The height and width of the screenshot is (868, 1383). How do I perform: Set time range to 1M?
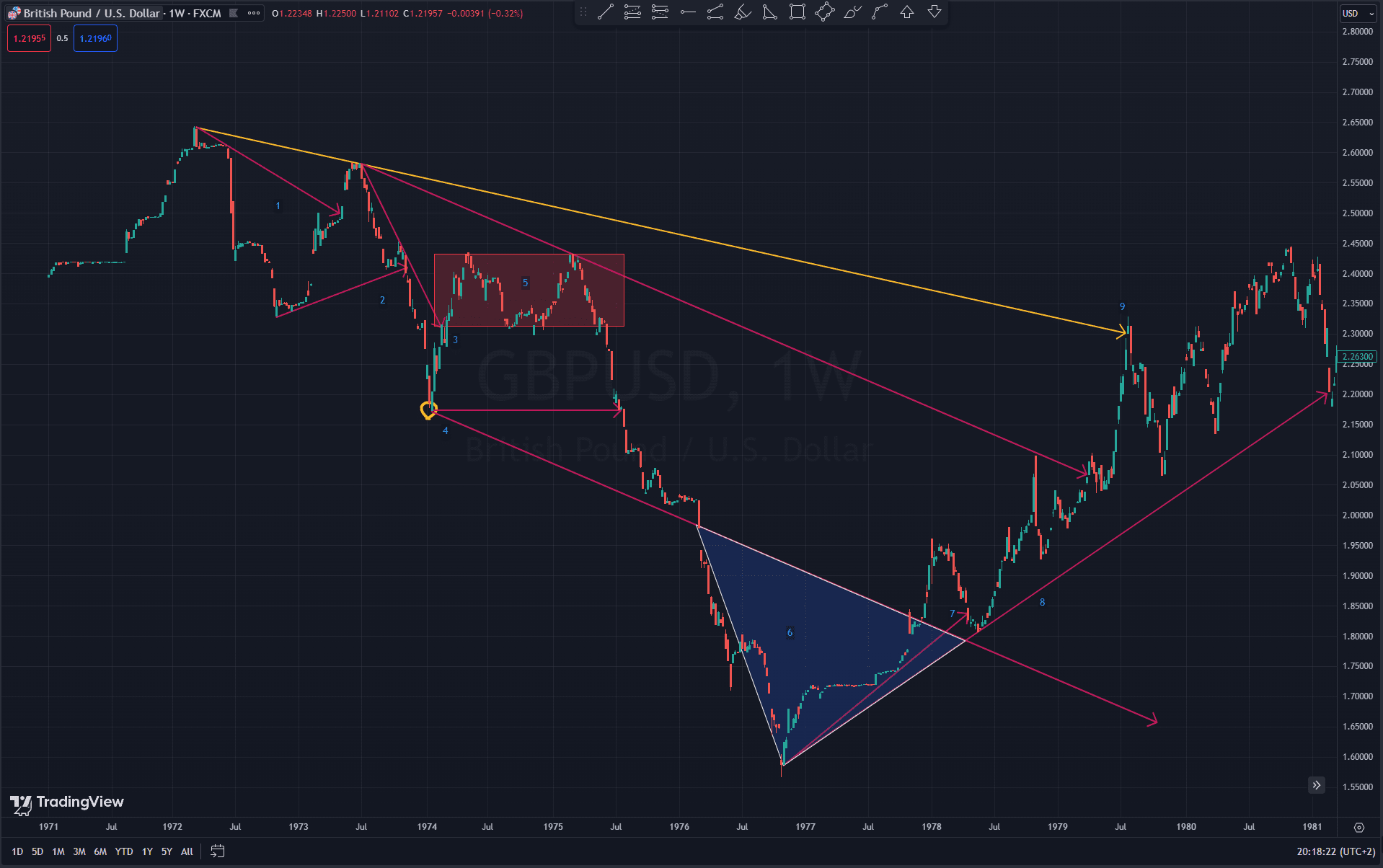[x=58, y=851]
